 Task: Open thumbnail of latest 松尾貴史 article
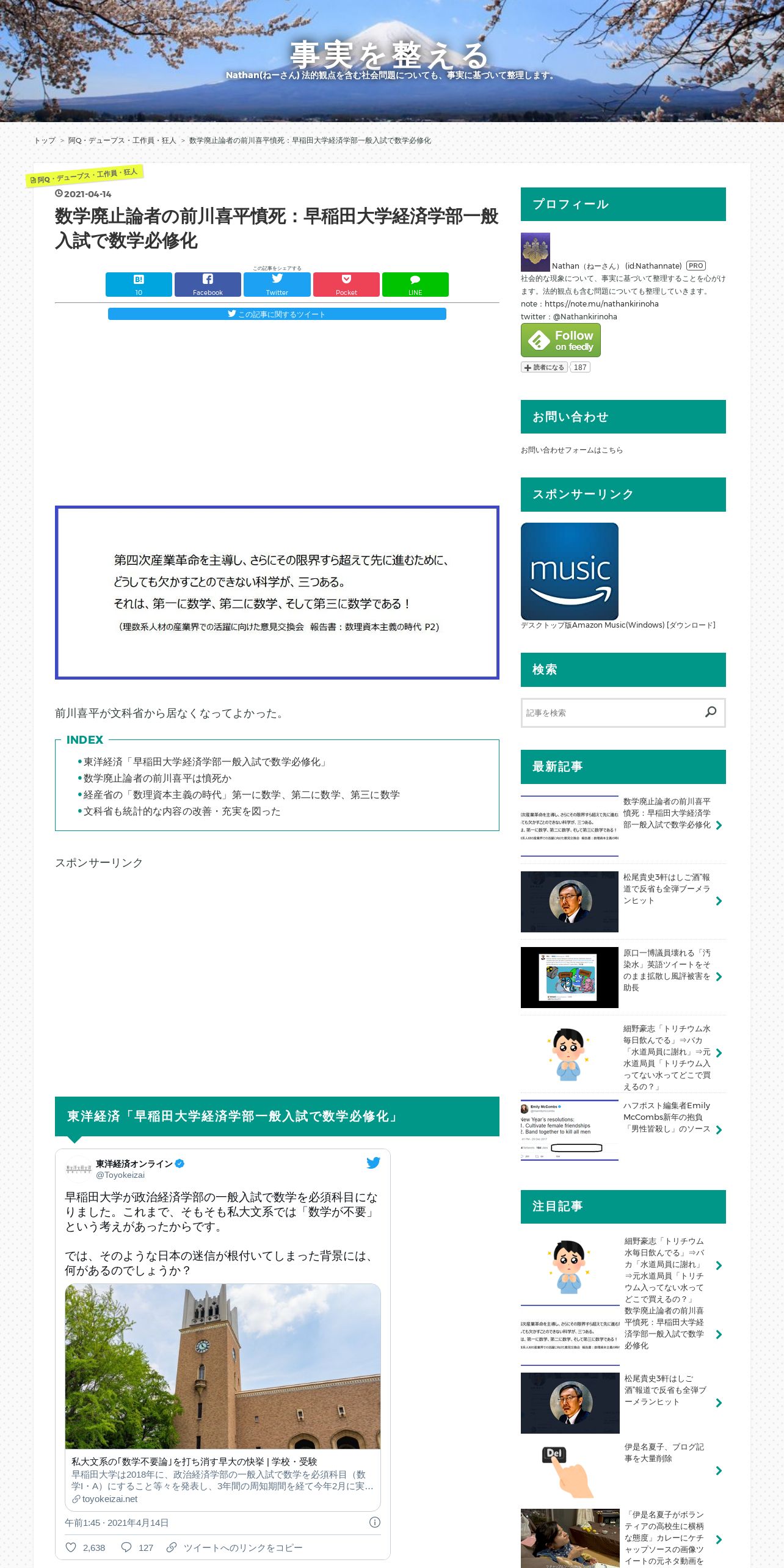click(x=570, y=902)
